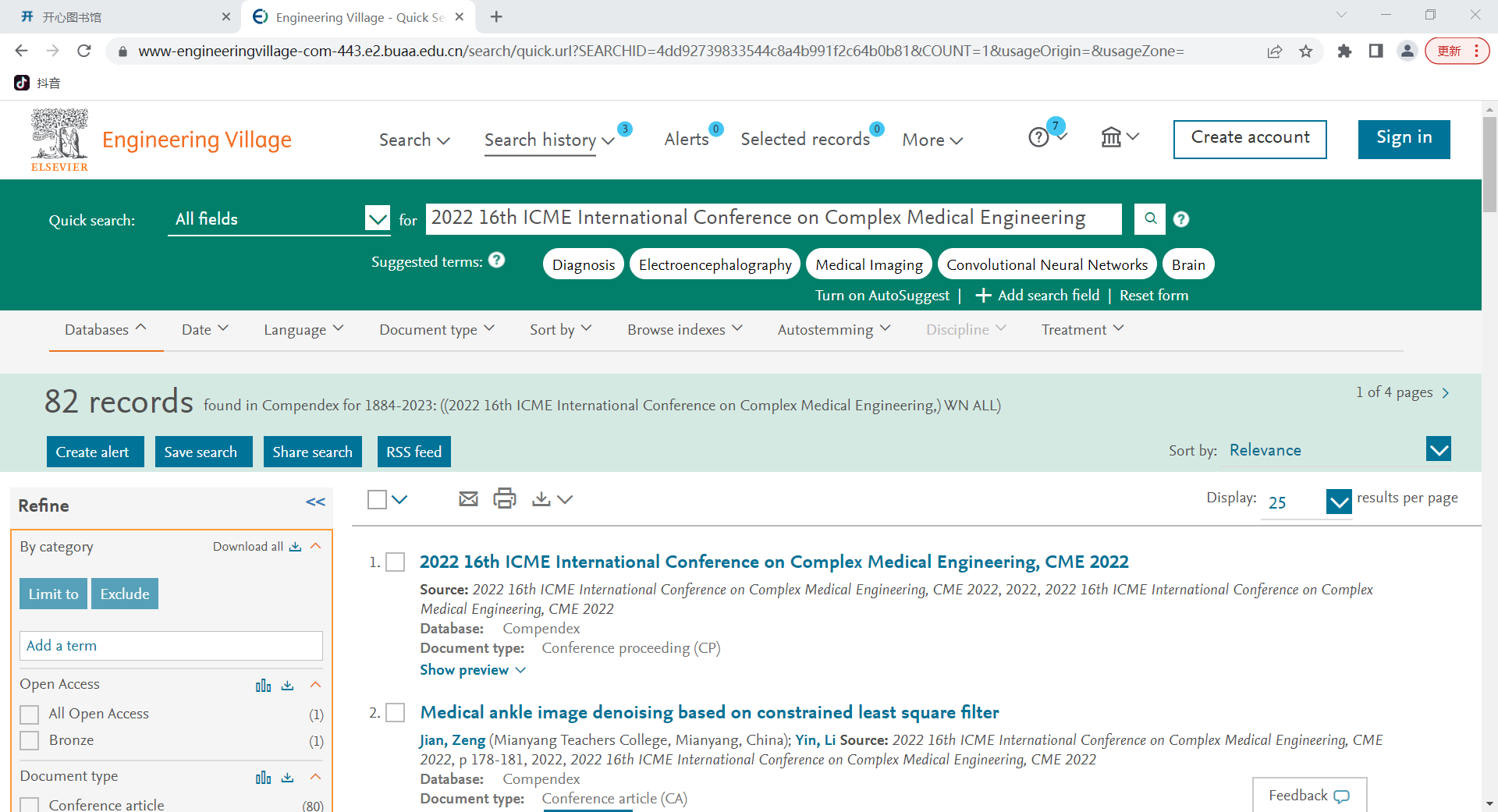Open the help center question icon
Screen dimensions: 1498x812
1038,138
